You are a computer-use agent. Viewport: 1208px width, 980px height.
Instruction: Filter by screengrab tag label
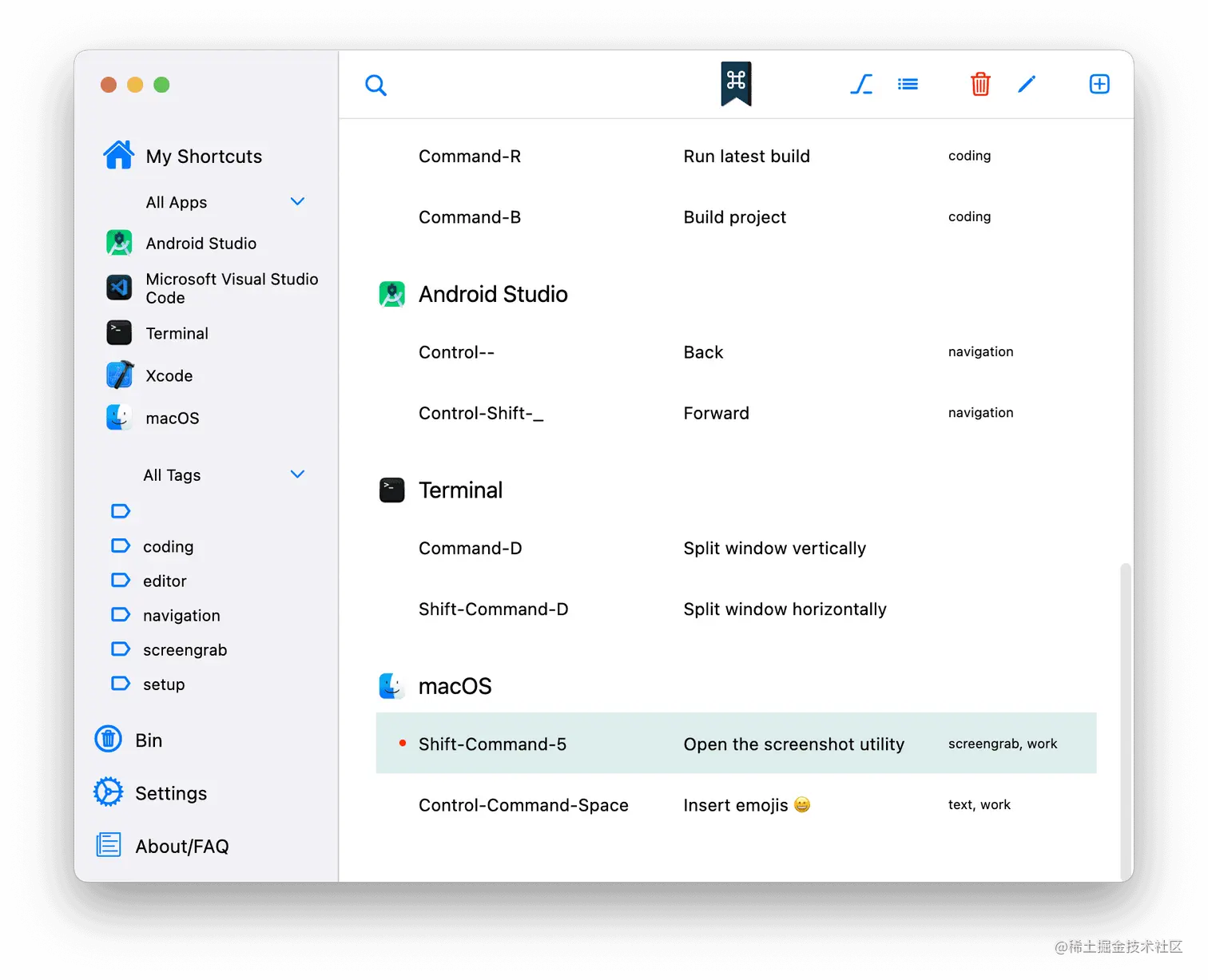(185, 650)
